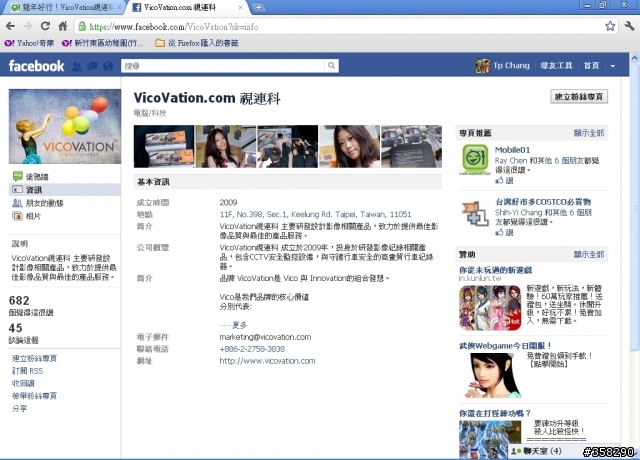Click the secure lock icon in address bar
640x460 pixels.
point(82,27)
